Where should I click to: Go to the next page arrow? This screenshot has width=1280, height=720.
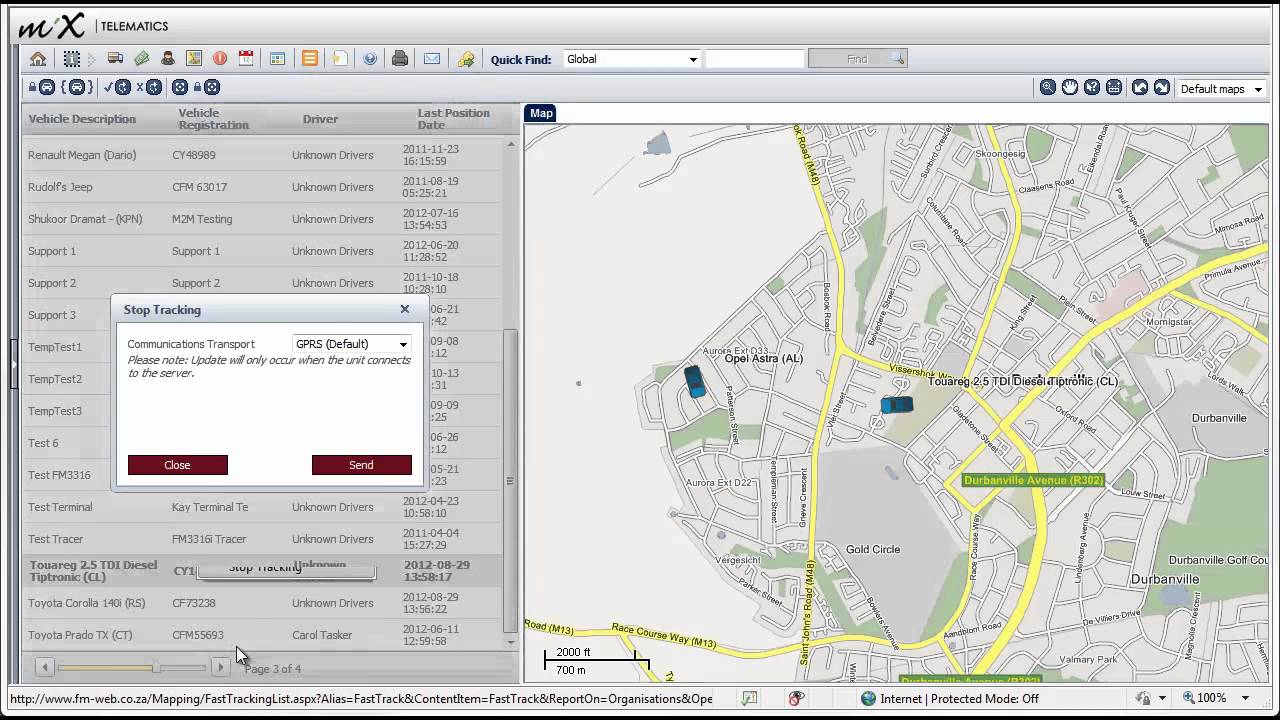tap(220, 667)
